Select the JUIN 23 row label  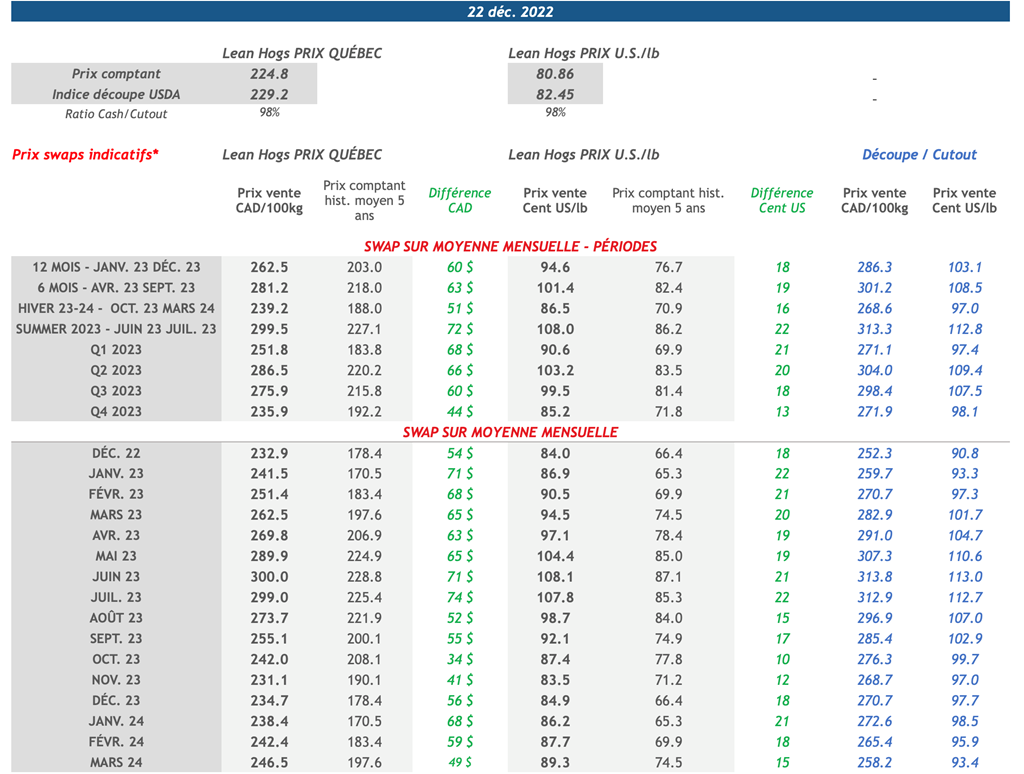point(116,577)
